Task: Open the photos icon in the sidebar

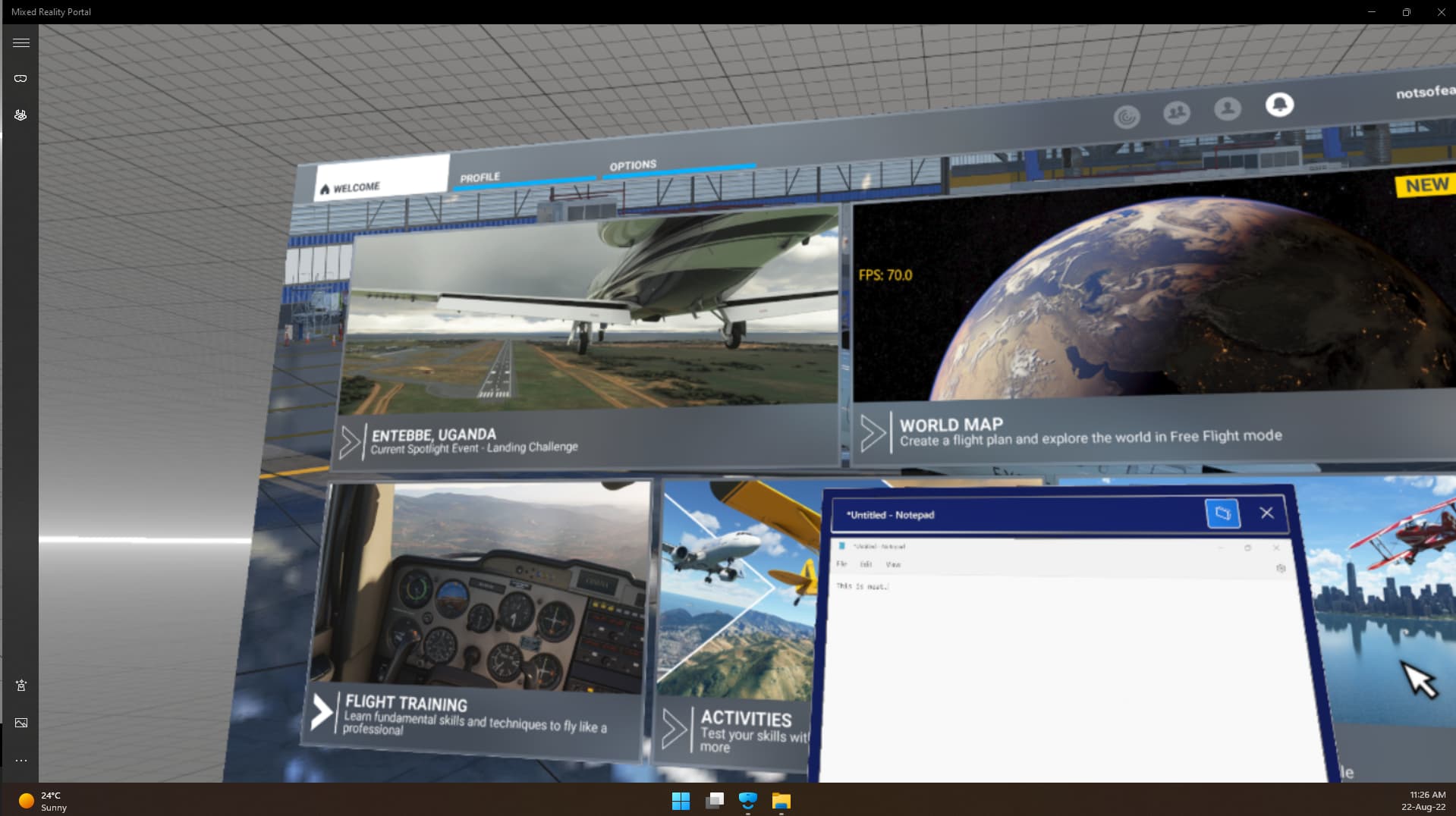Action: click(21, 723)
